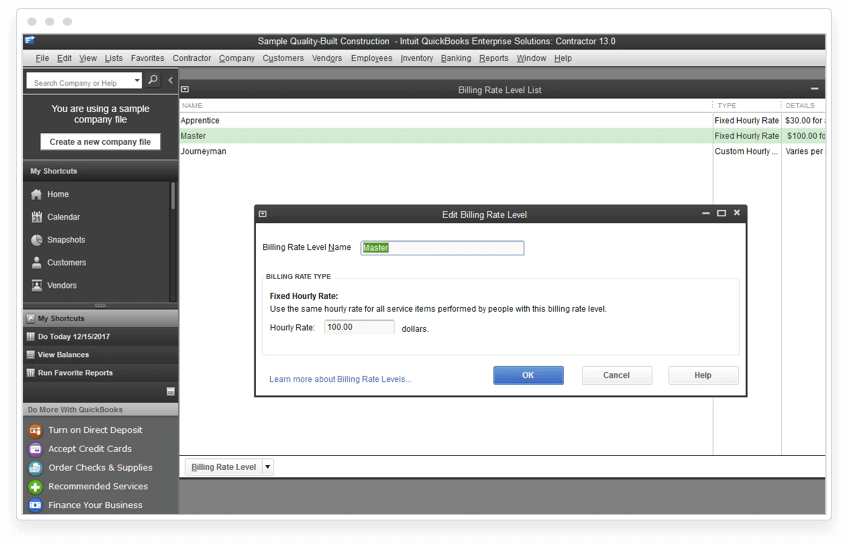Image resolution: width=848 pixels, height=544 pixels.
Task: Click the Accept Credit Cards link
Action: pyautogui.click(x=90, y=449)
